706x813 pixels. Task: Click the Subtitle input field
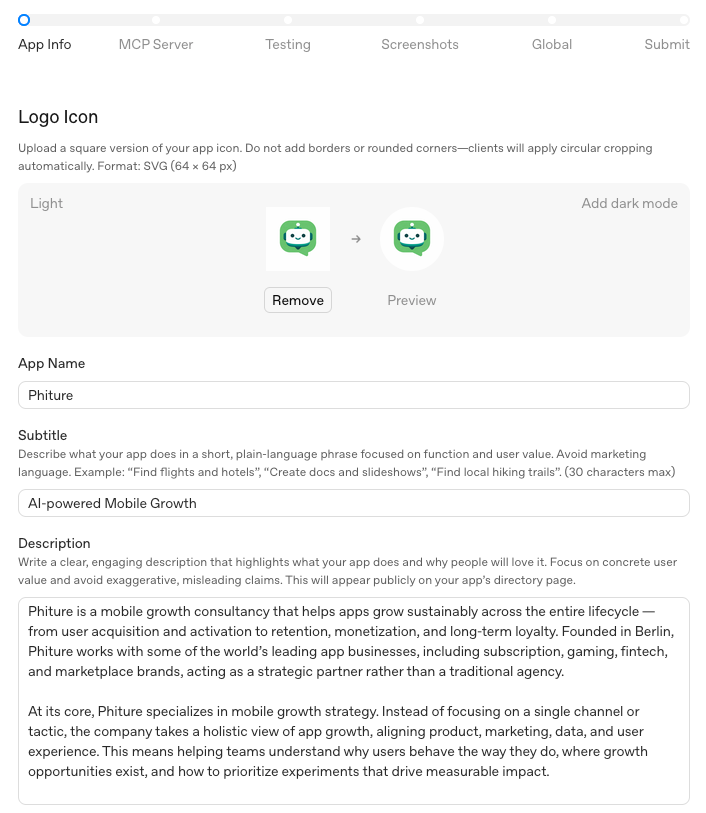pyautogui.click(x=354, y=503)
